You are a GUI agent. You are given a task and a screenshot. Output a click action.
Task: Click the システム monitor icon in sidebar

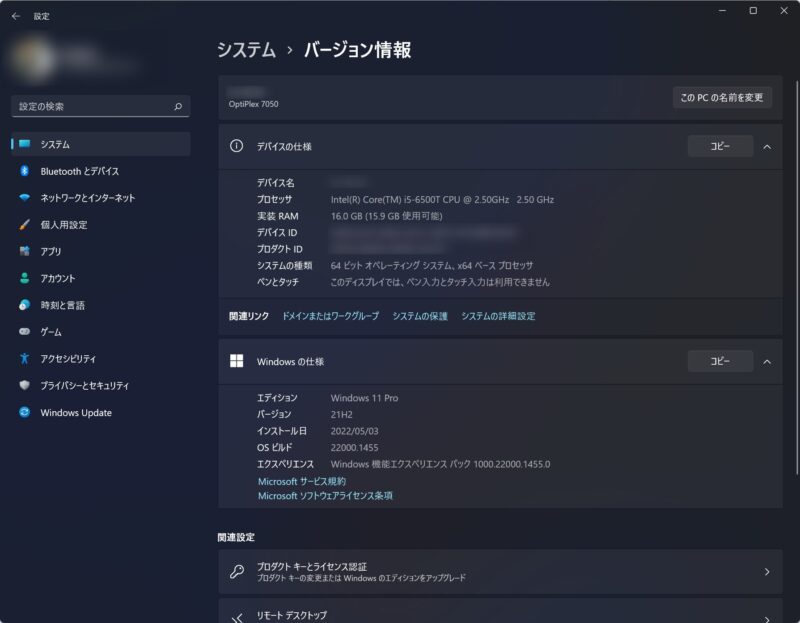pyautogui.click(x=24, y=144)
